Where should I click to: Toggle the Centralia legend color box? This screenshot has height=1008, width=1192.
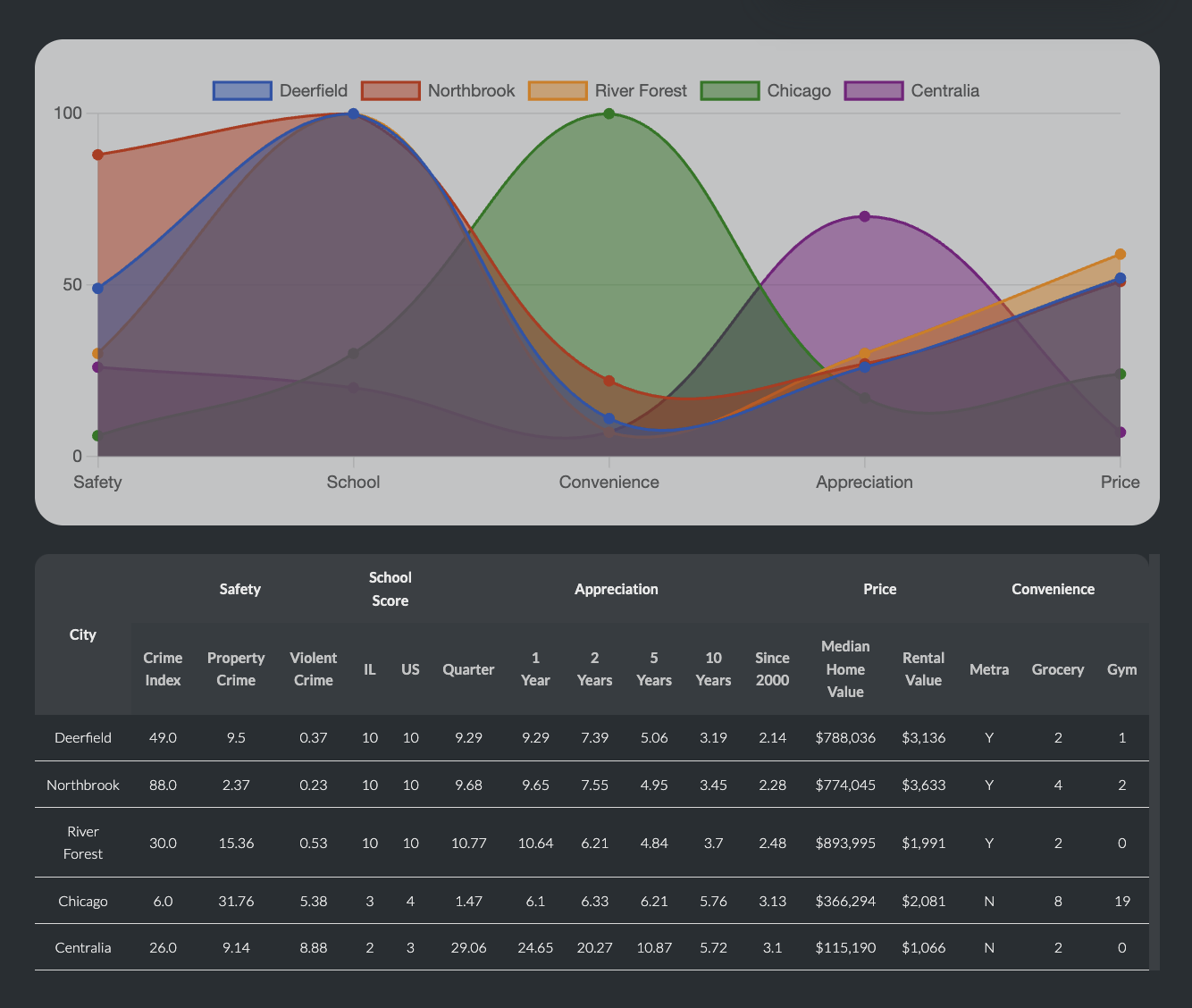(x=874, y=90)
